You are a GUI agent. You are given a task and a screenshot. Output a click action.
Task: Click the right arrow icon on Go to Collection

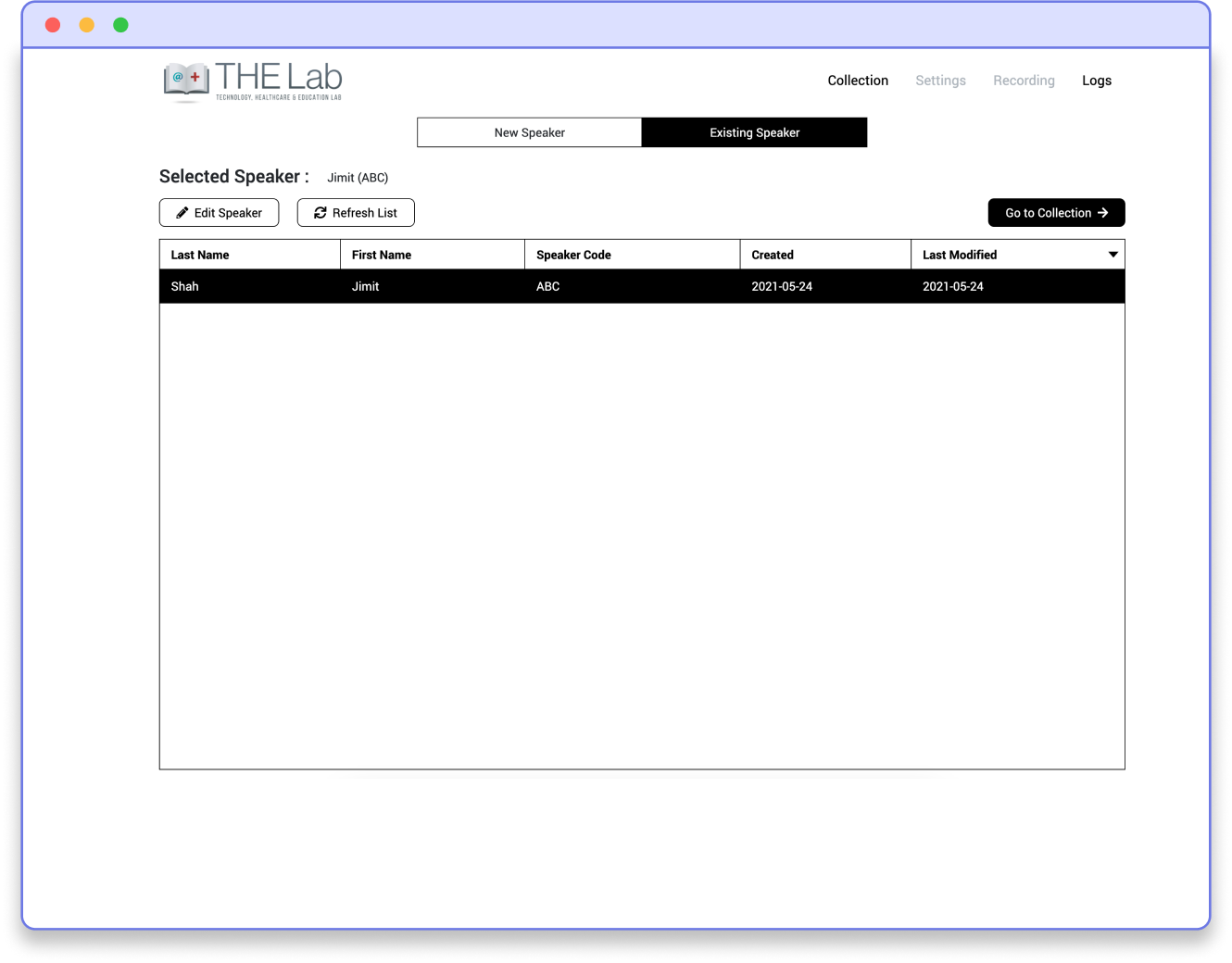[x=1103, y=213]
